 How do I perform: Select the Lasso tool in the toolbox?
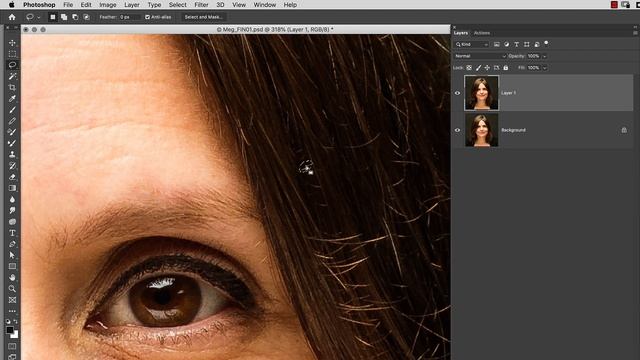(x=12, y=65)
